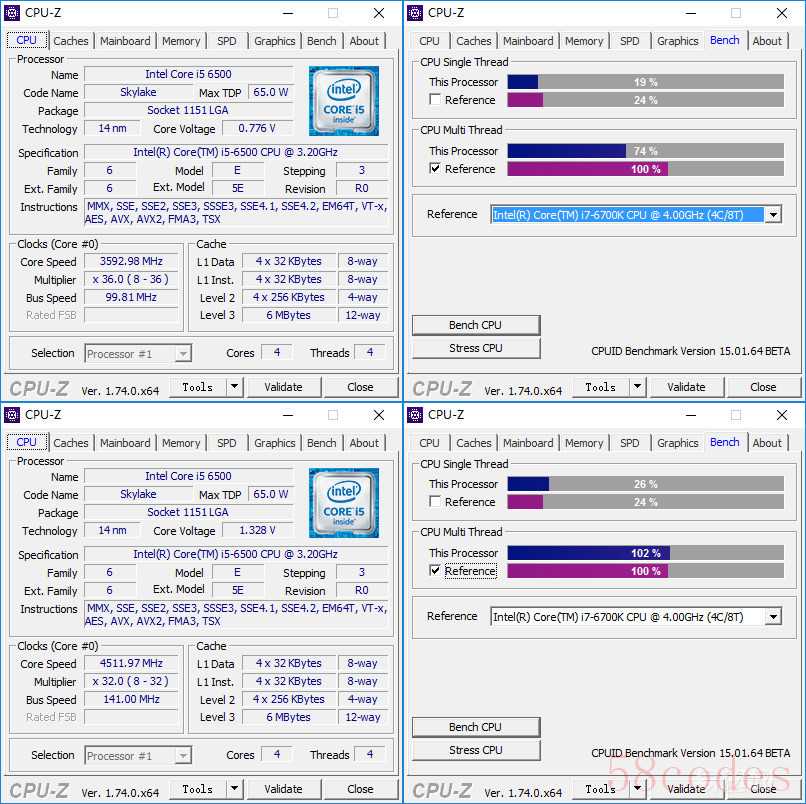Click the Close button in the 74 % bench window
This screenshot has height=804, width=806.
(763, 387)
